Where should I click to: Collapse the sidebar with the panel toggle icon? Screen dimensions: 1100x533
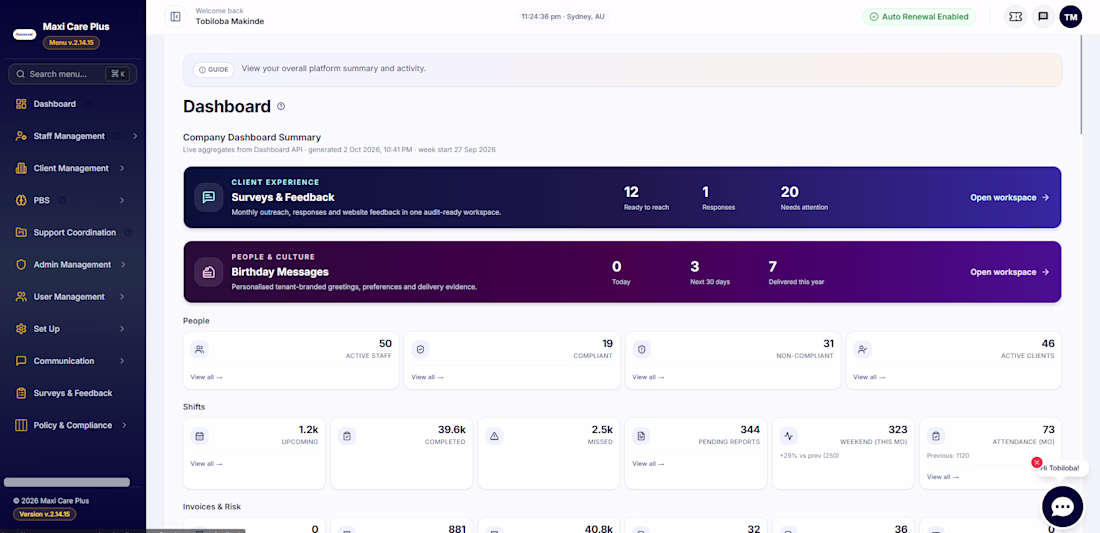click(175, 17)
